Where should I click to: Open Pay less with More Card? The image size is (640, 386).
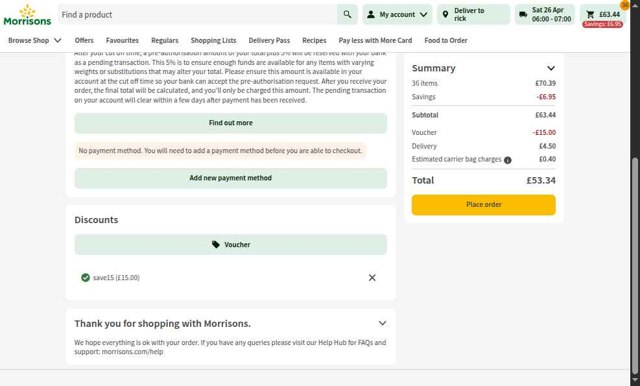tap(375, 40)
